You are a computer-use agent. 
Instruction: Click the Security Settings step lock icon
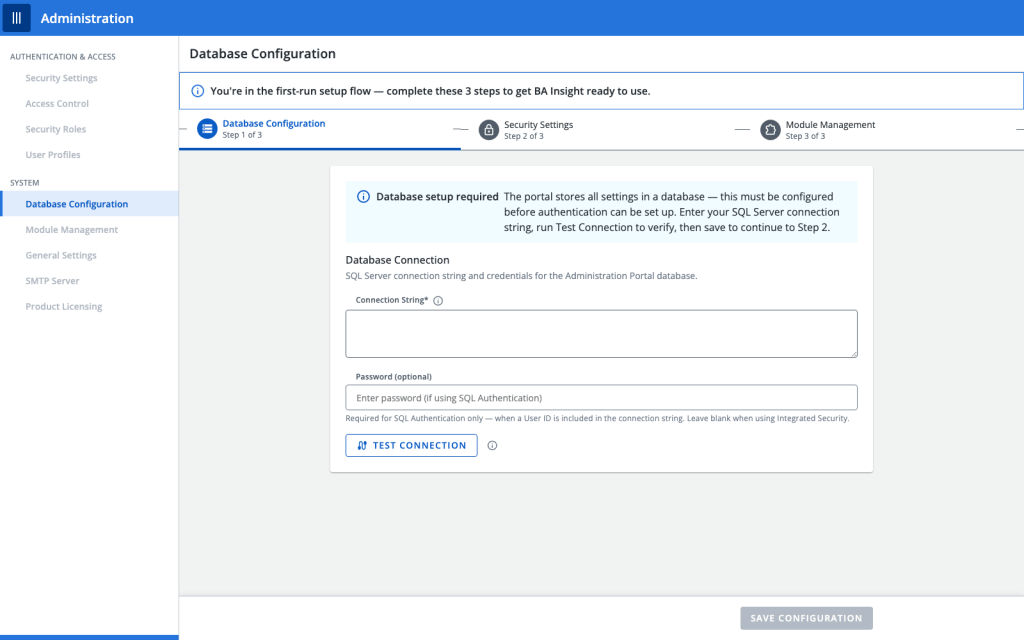pyautogui.click(x=488, y=130)
